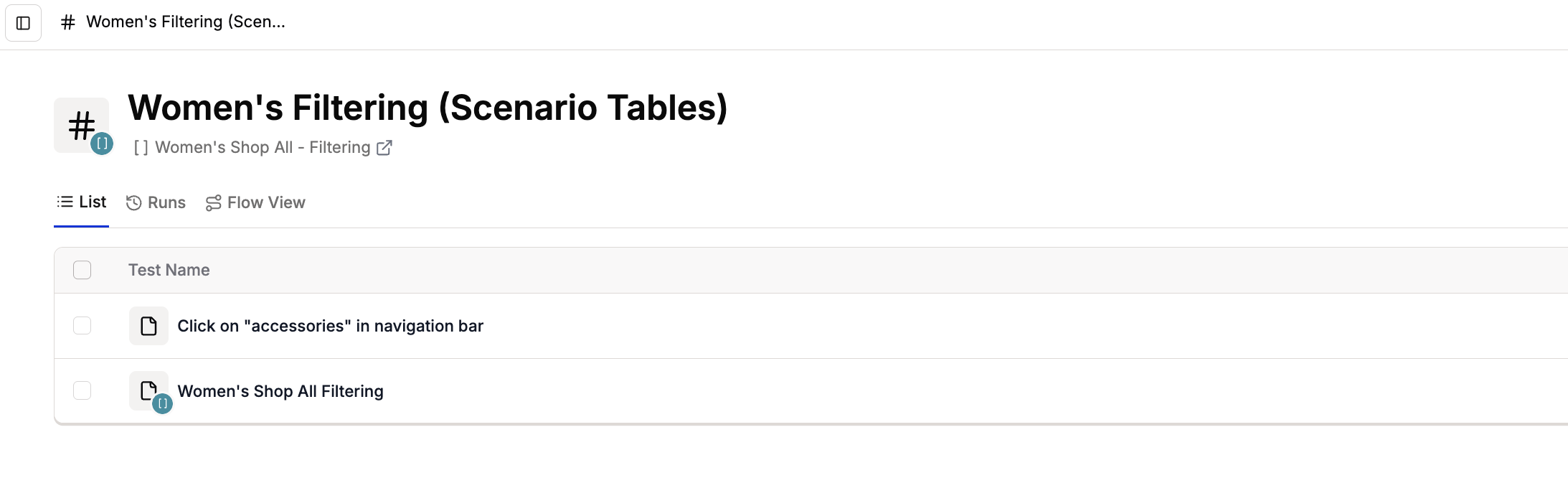Click the teal badge on the Filtering test icon

click(163, 403)
